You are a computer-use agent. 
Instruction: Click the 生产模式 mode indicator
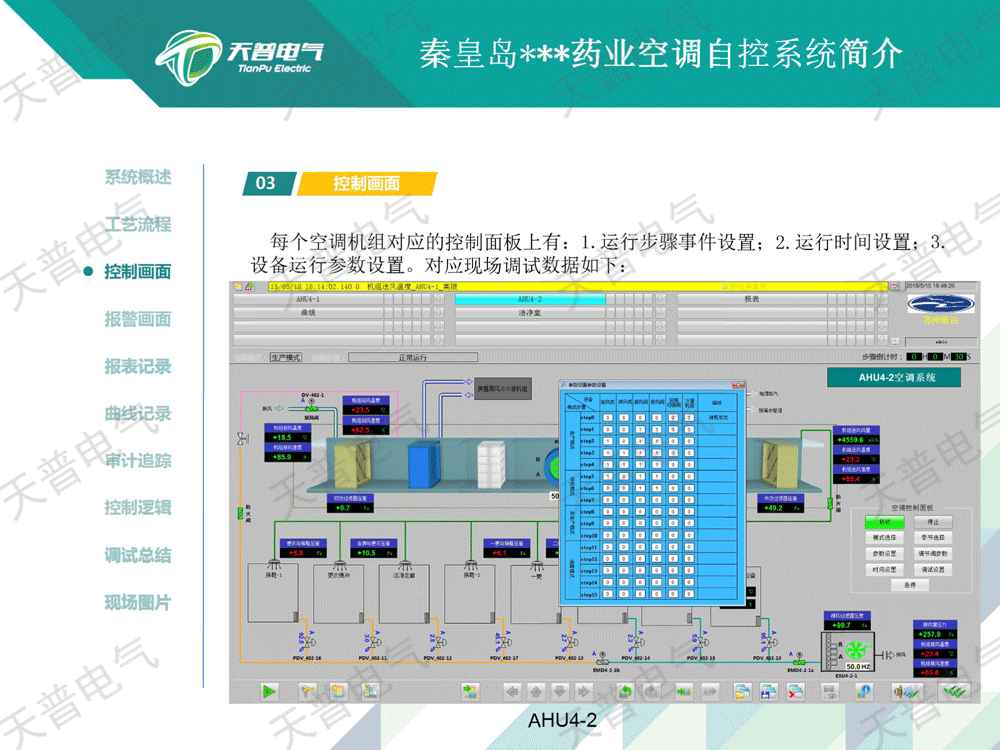(x=286, y=357)
